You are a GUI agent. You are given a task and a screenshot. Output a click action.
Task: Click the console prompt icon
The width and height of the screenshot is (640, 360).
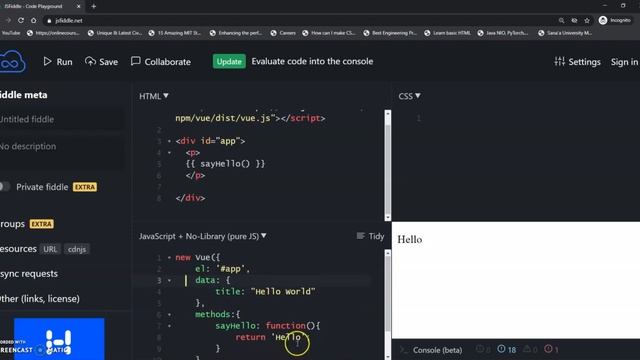[403, 350]
